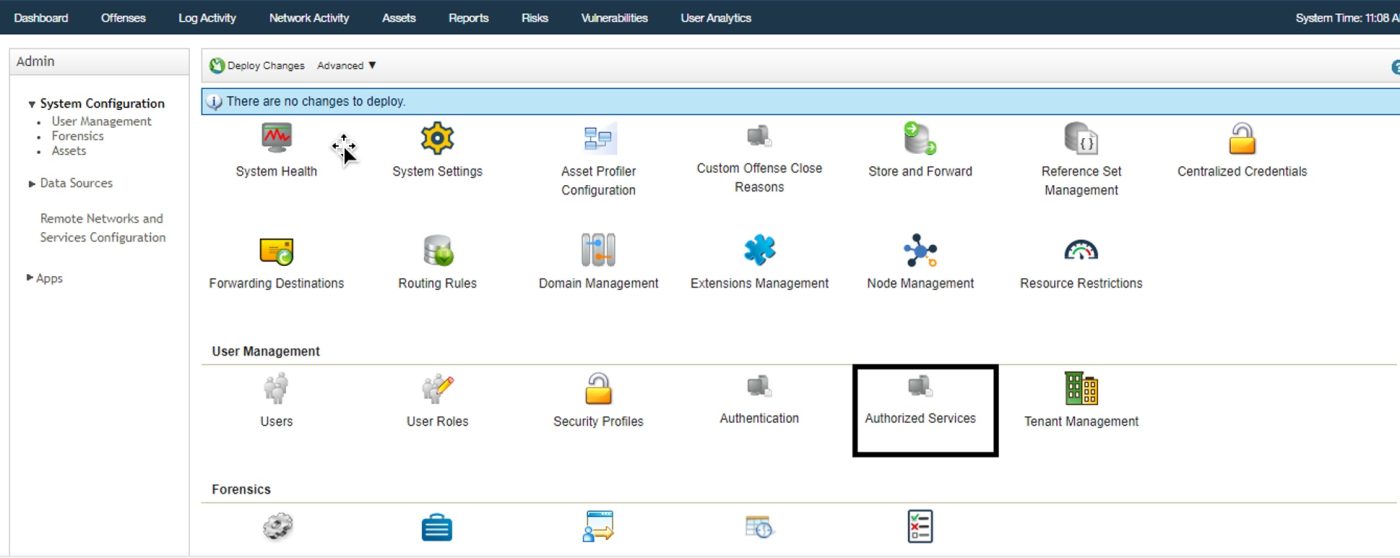The image size is (1400, 558).
Task: Switch to the Network Activity tab
Action: 309,18
